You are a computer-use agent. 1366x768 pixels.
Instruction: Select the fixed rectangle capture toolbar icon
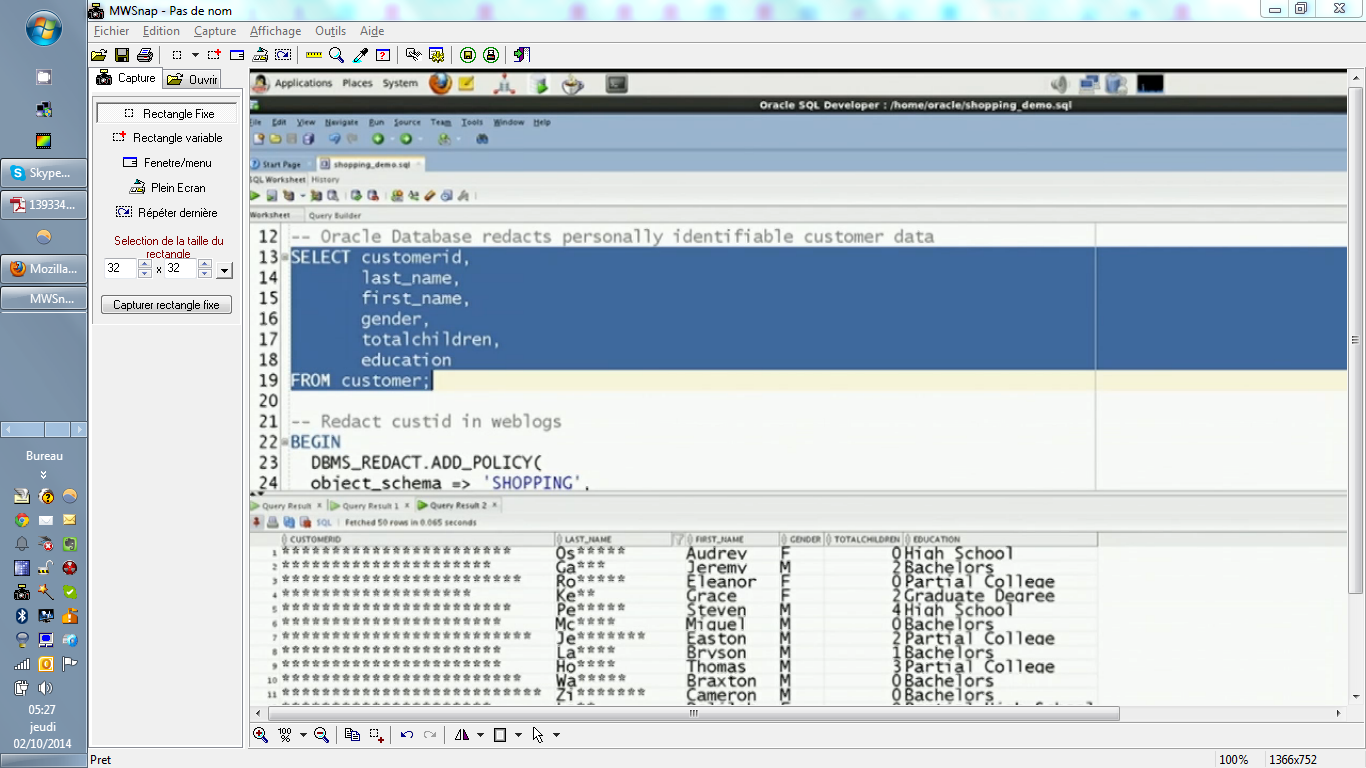coord(177,55)
